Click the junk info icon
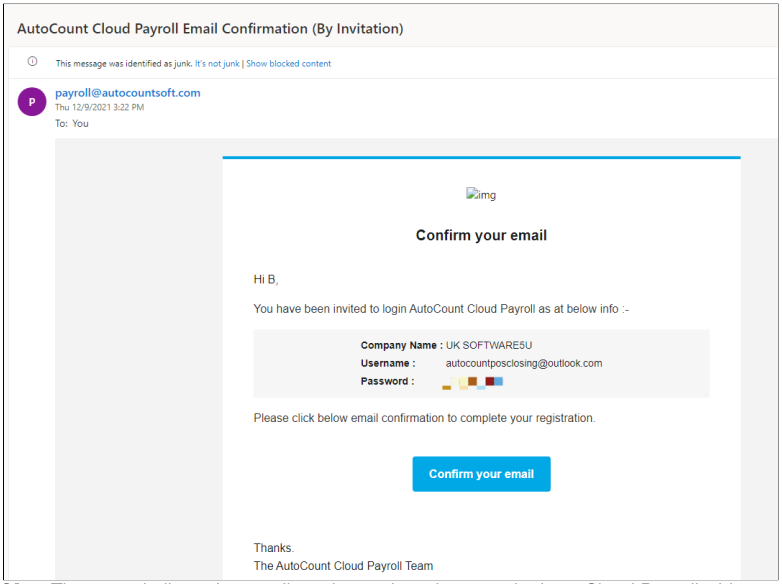This screenshot has height=584, width=783. pos(32,63)
